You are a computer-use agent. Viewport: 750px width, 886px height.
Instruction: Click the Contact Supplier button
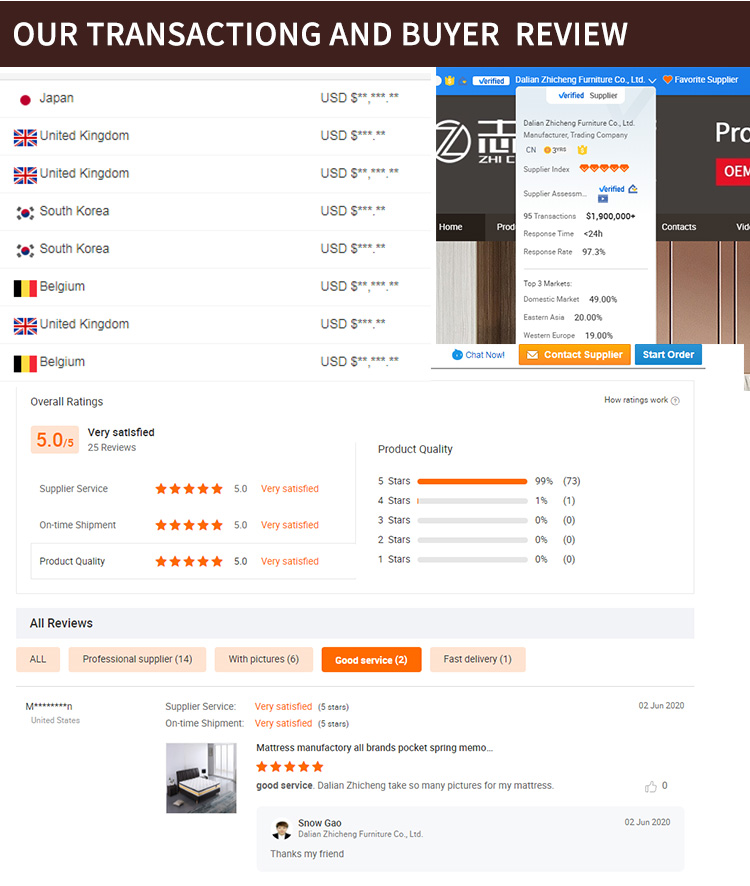(574, 355)
